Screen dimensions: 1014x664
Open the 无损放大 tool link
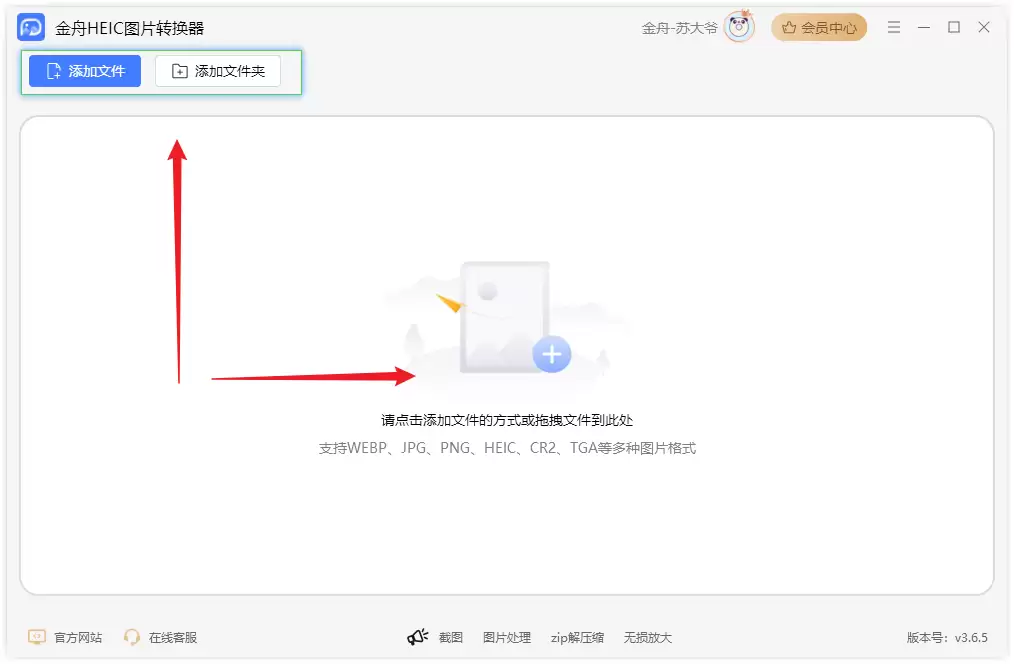click(648, 637)
